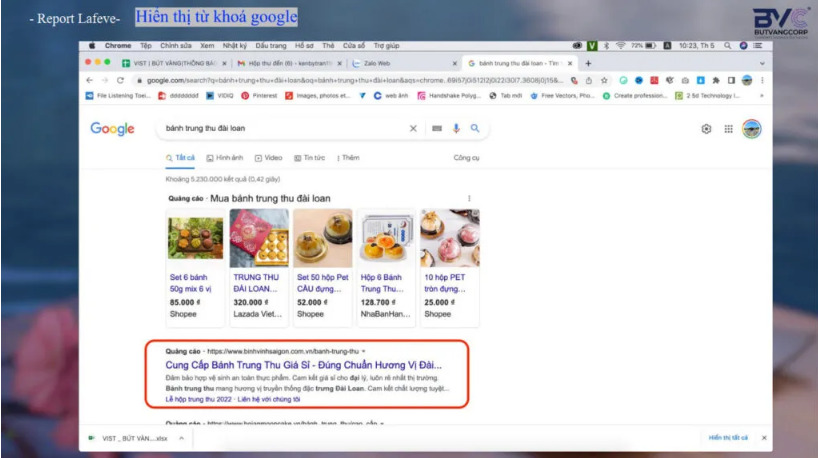The height and width of the screenshot is (458, 818).
Task: Expand download item options chevron
Action: 181,438
